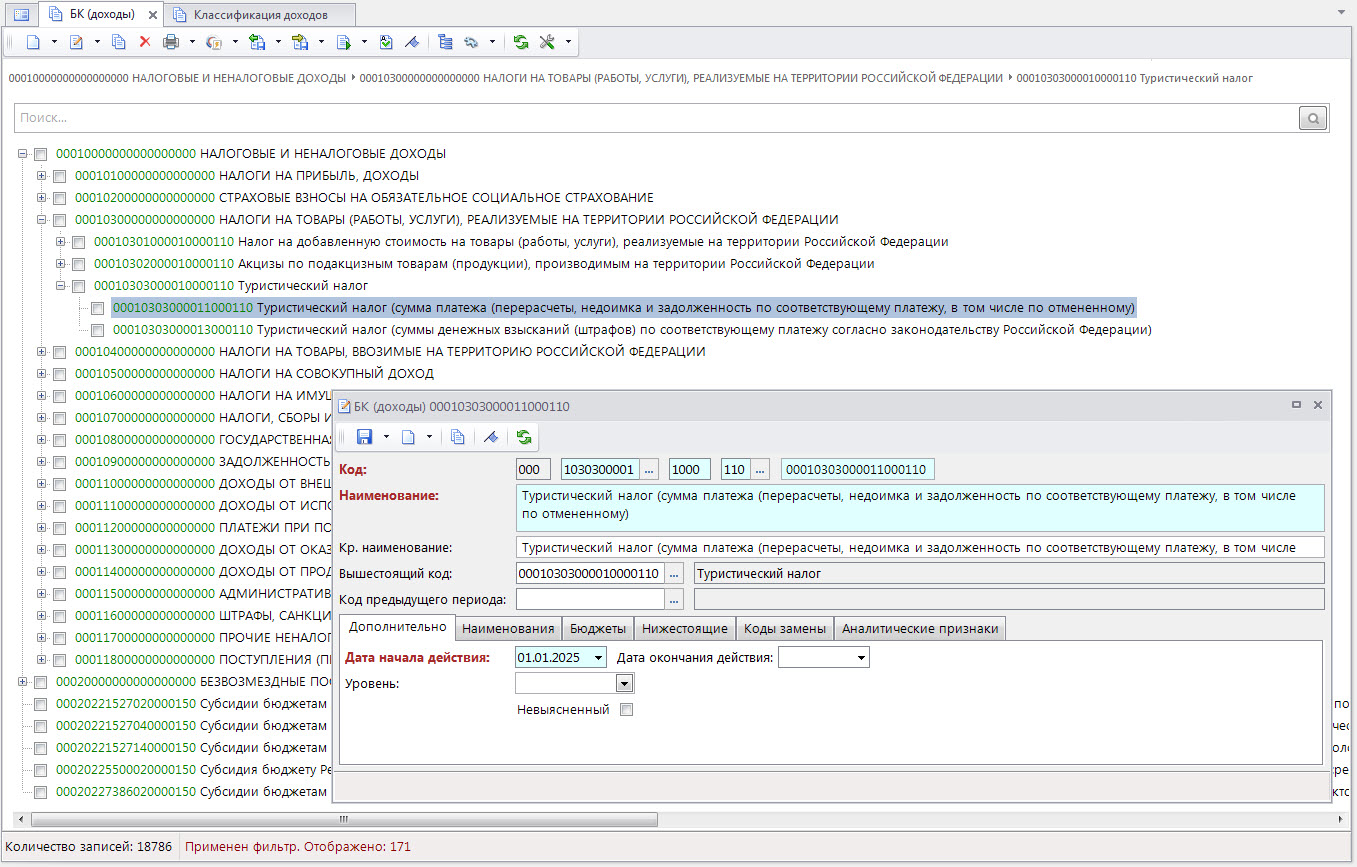The width and height of the screenshot is (1357, 867).
Task: Check box for НАЛОГОВЫЕ И НЕНАЛОГОВЫЕ ДОХОДЫ
Action: point(41,154)
